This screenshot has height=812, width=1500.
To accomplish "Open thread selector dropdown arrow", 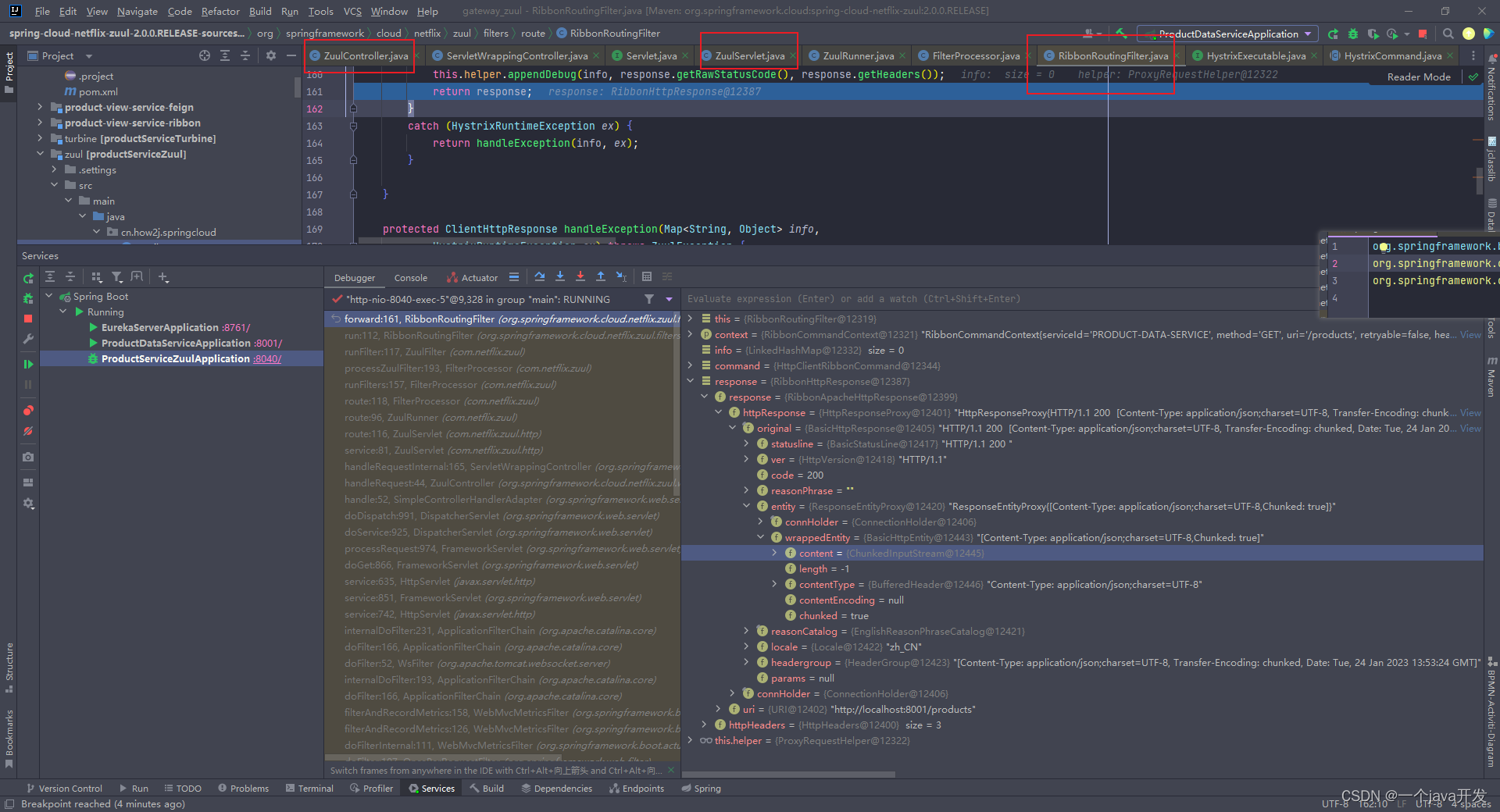I will point(669,299).
